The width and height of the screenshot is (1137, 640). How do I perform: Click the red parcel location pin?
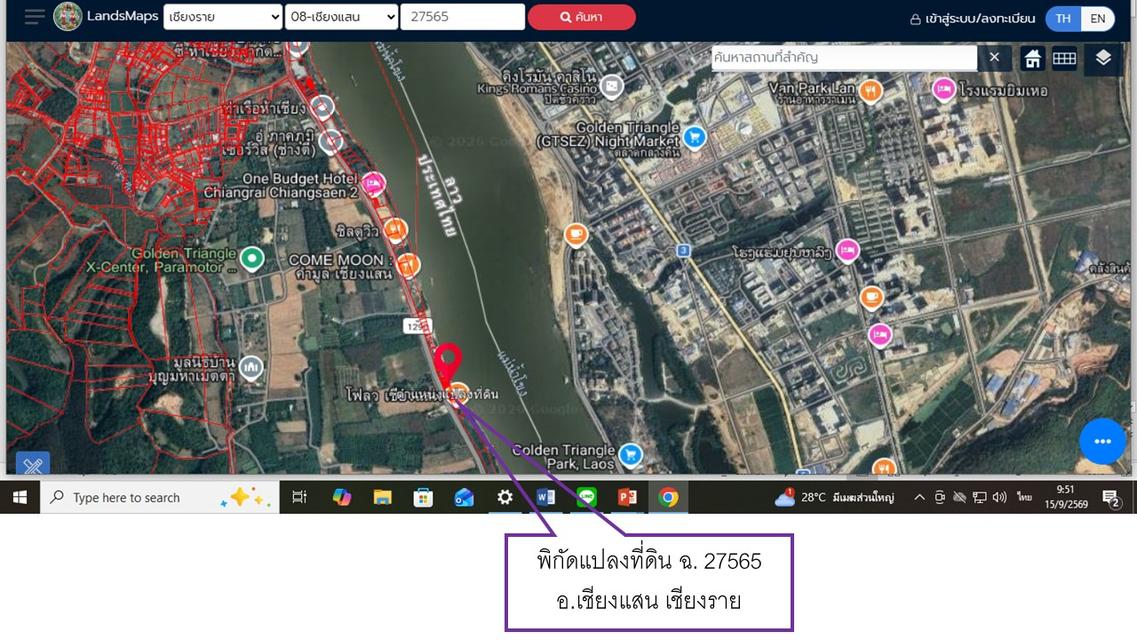(x=448, y=363)
